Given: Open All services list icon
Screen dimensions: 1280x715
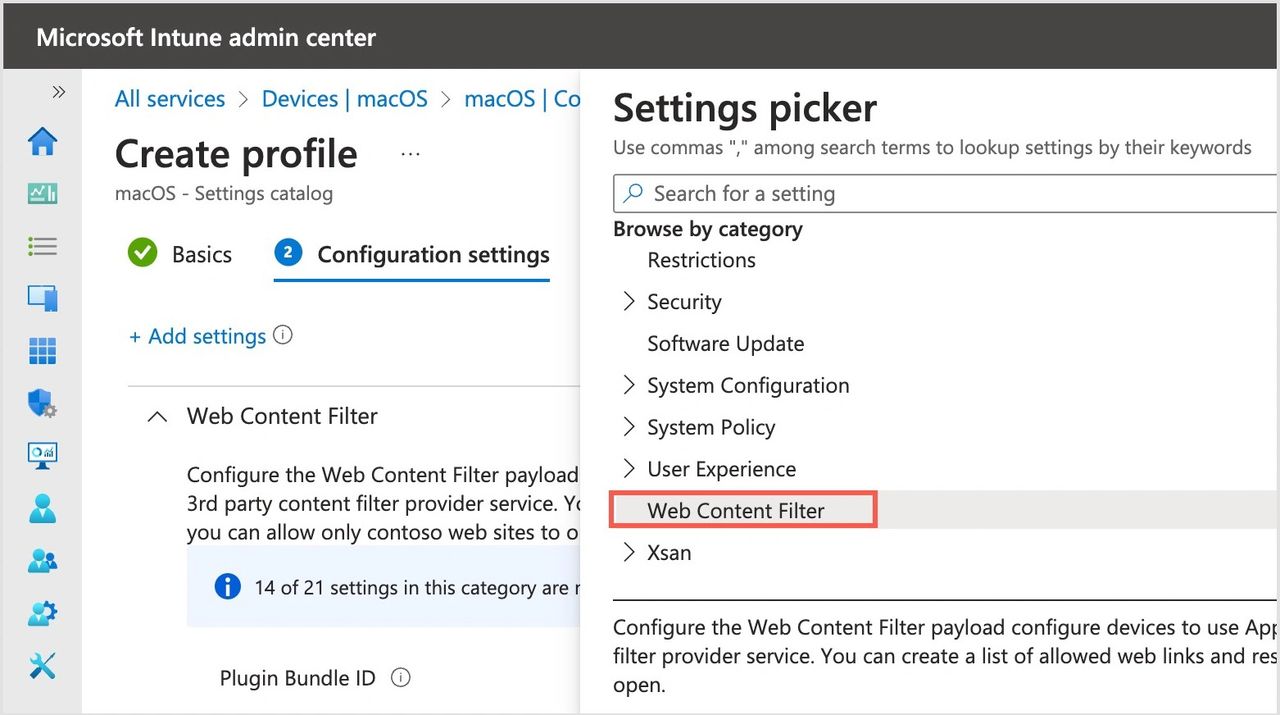Looking at the screenshot, I should click(42, 246).
